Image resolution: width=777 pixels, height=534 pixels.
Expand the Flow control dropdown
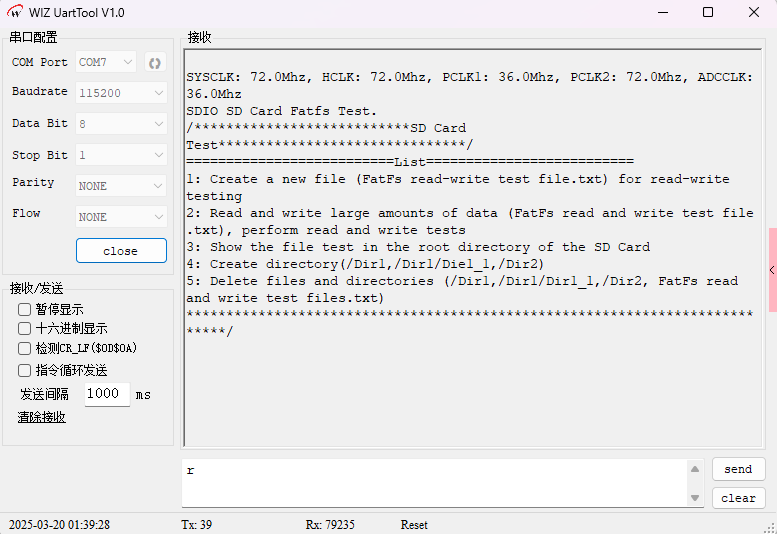121,217
